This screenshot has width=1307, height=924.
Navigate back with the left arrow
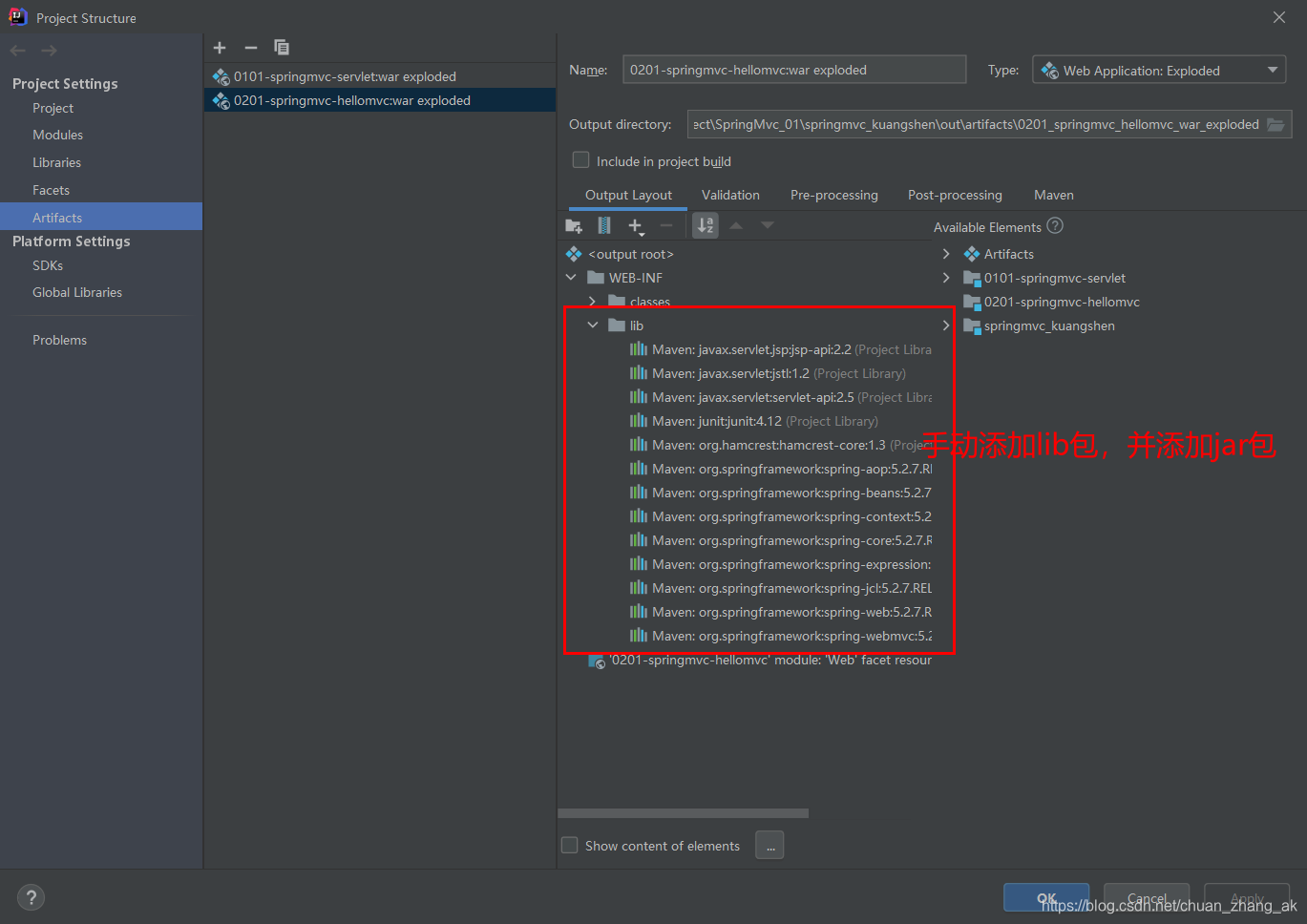pos(18,51)
